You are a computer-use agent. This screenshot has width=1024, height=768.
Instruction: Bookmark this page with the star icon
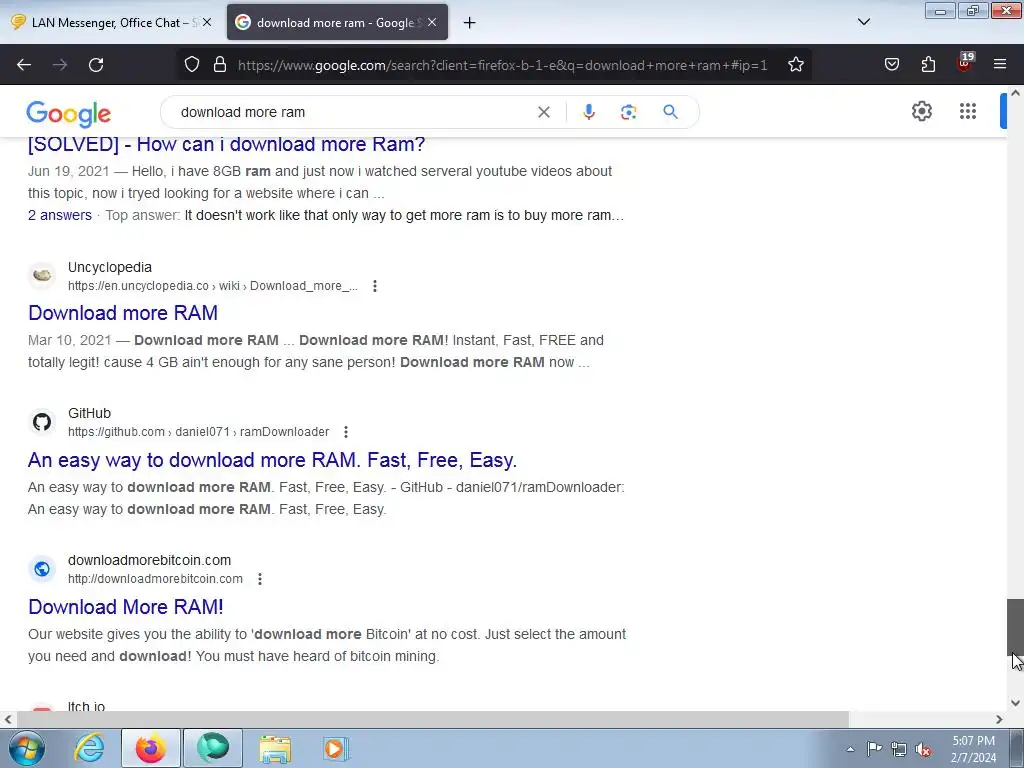(795, 65)
